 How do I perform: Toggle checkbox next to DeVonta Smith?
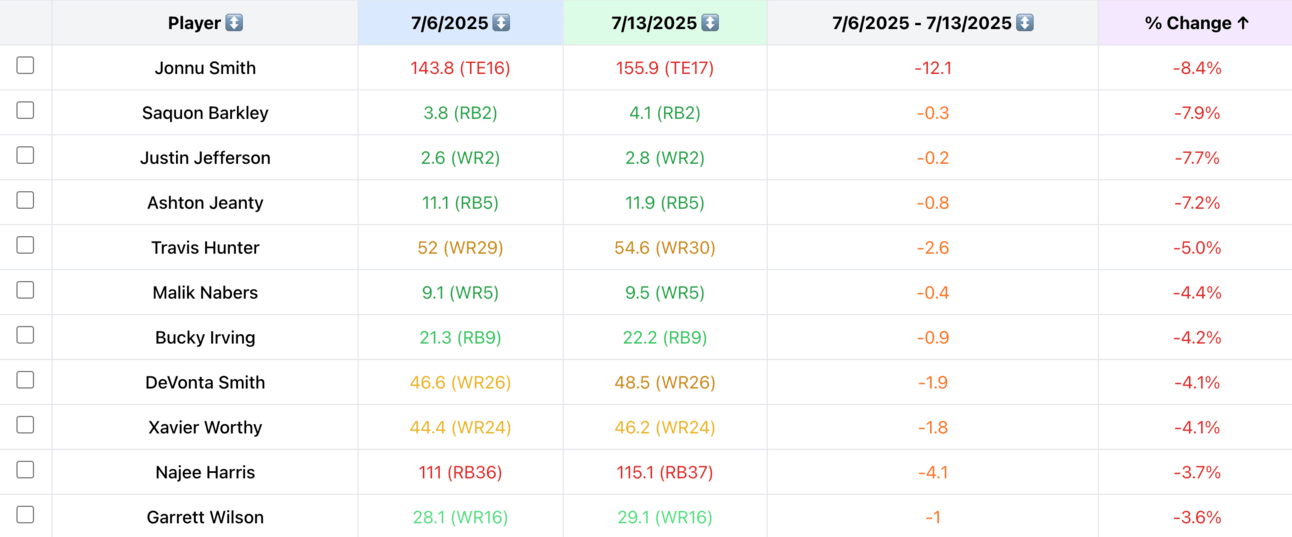[x=25, y=380]
